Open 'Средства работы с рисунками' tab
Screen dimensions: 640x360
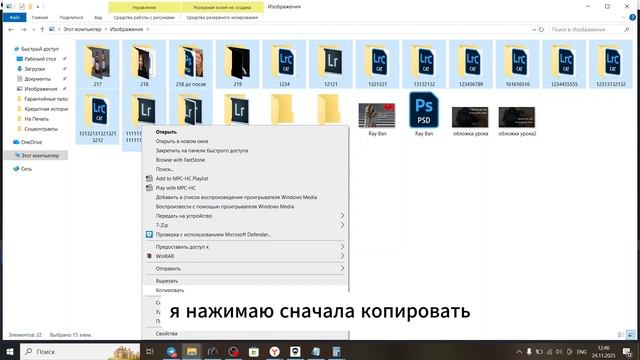pyautogui.click(x=144, y=18)
